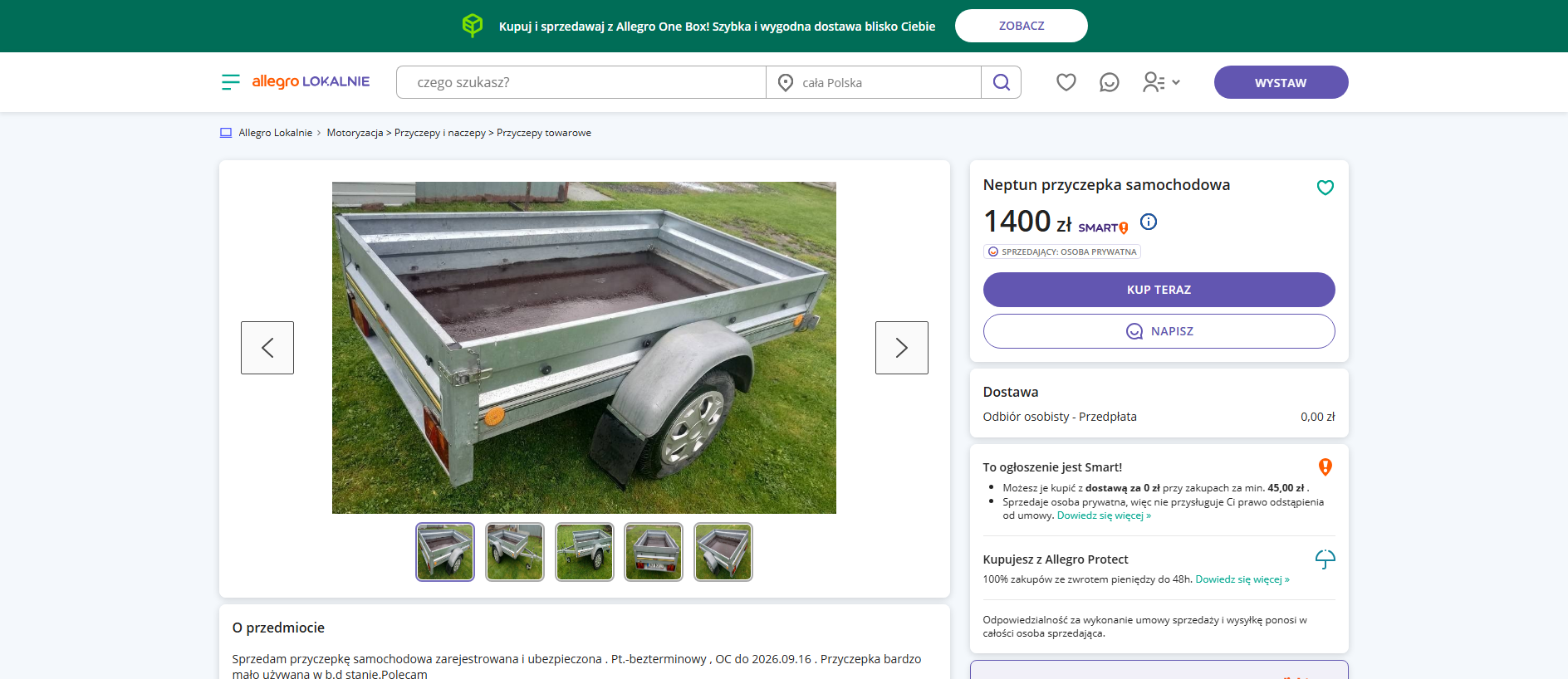Image resolution: width=1568 pixels, height=679 pixels.
Task: Show the previous photo with the left arrow
Action: 267,348
